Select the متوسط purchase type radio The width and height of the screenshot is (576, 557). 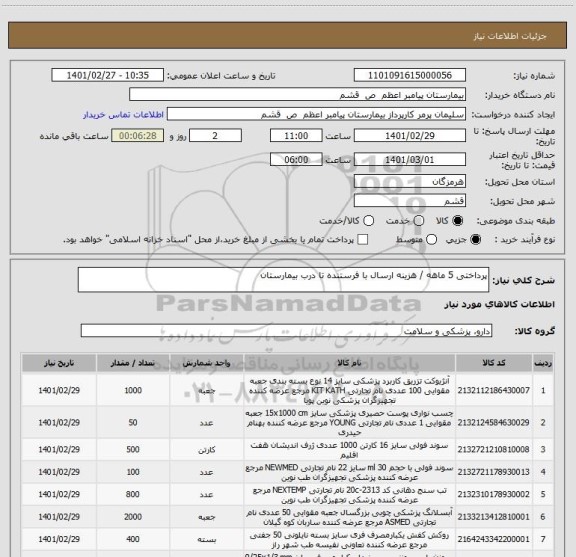tap(431, 240)
